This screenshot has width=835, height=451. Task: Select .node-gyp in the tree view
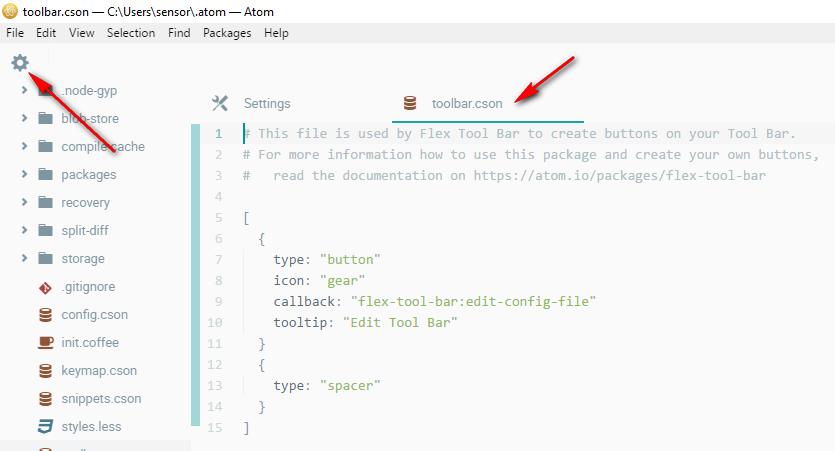click(x=89, y=91)
